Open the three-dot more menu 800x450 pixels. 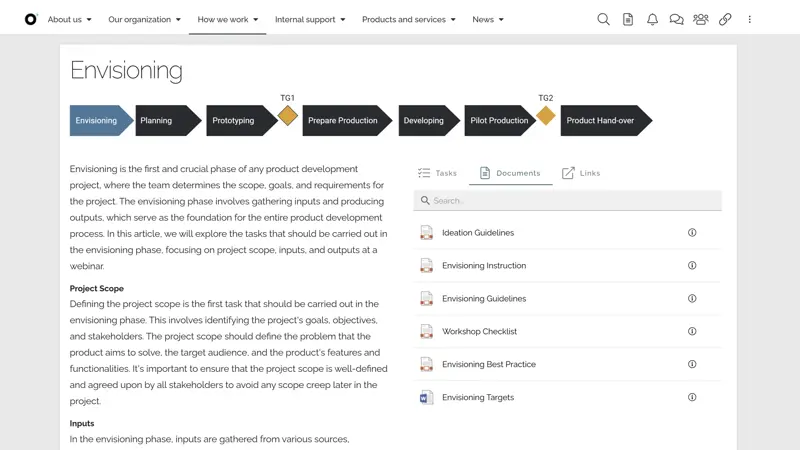click(x=749, y=19)
